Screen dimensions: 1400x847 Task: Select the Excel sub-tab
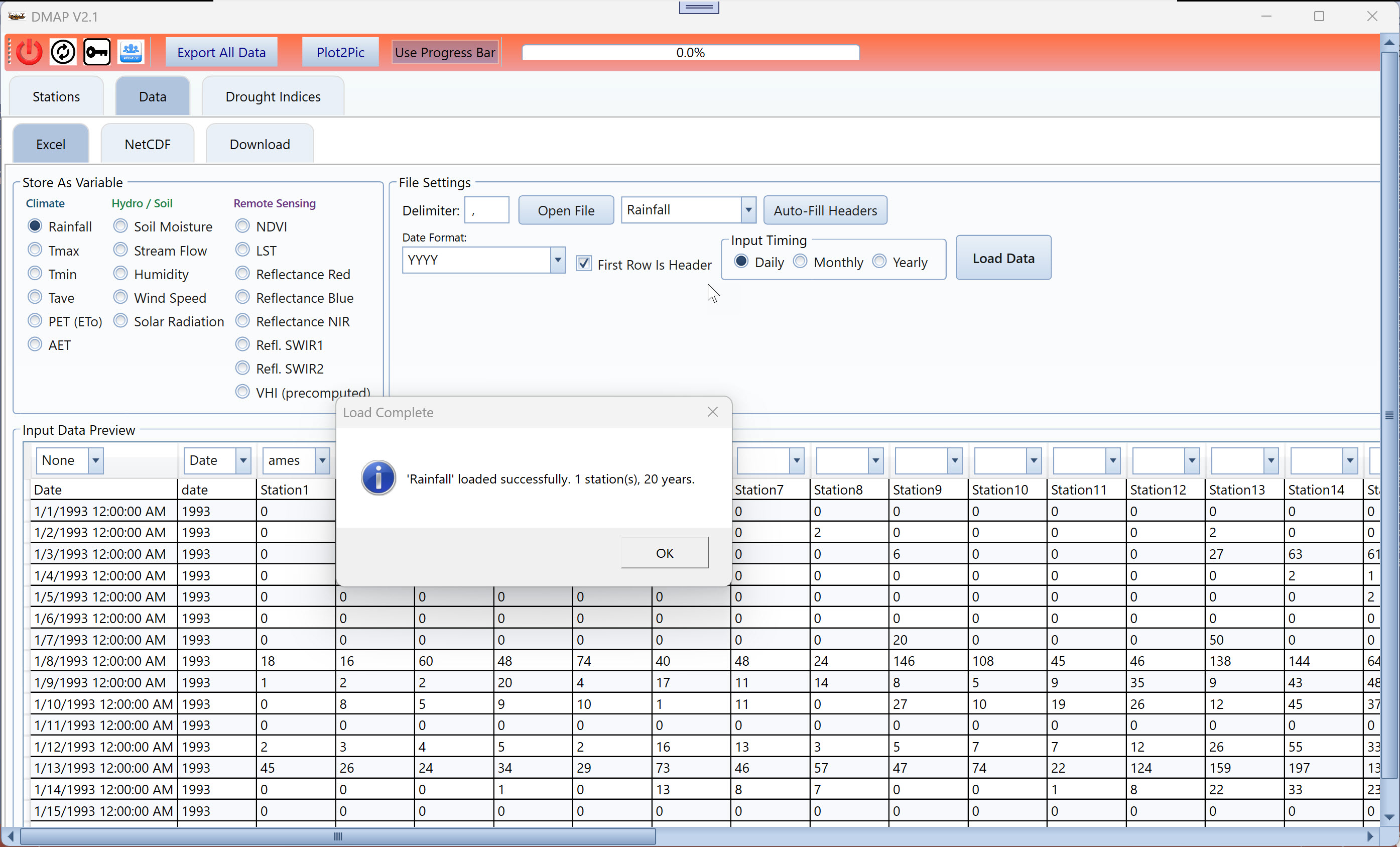click(x=51, y=145)
